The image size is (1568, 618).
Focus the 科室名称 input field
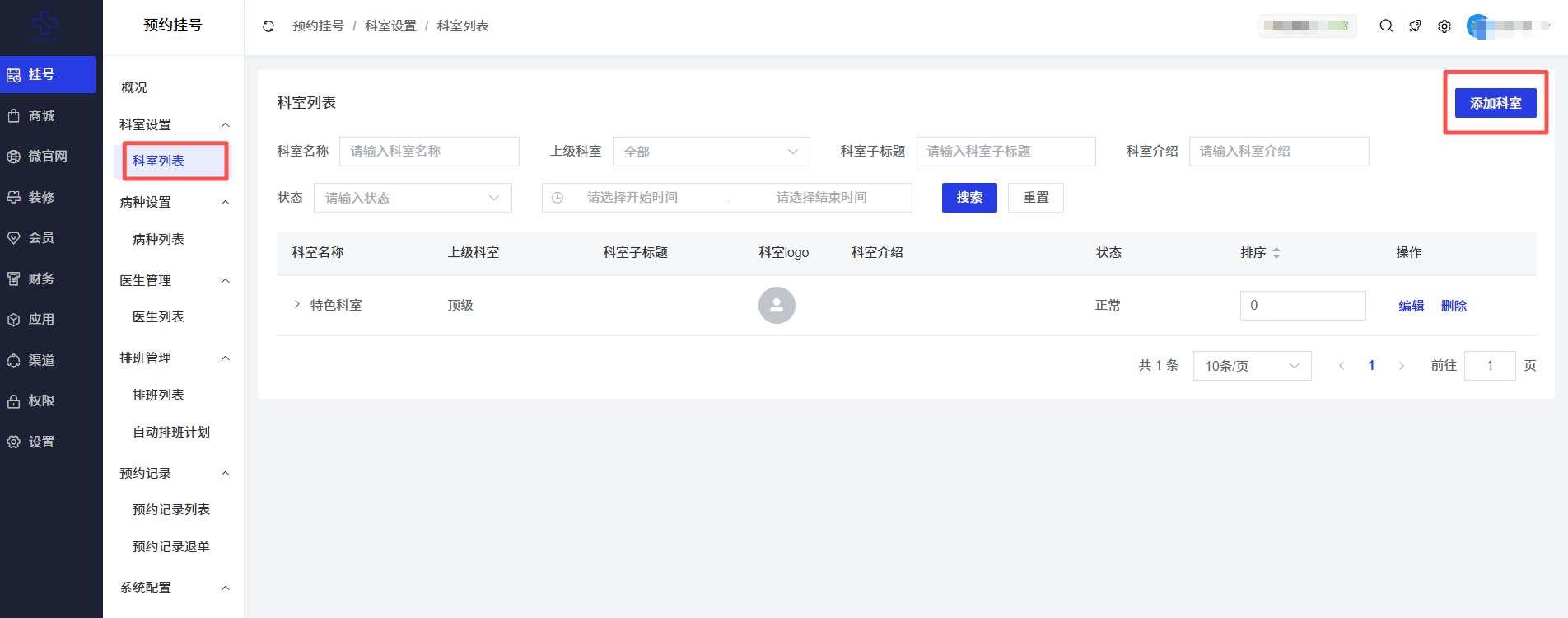(429, 151)
